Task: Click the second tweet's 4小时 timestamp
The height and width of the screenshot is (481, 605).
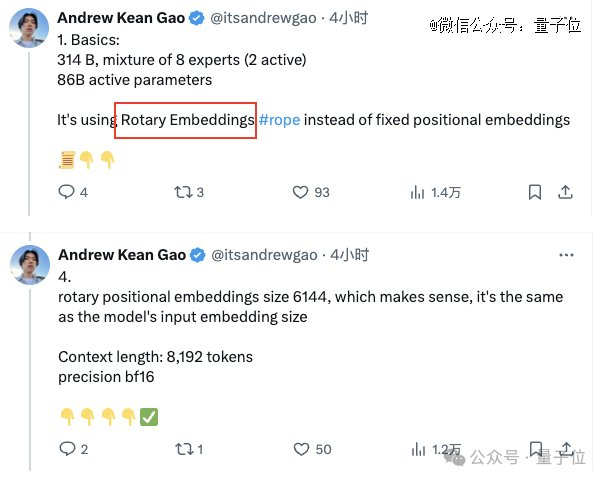Action: [349, 255]
